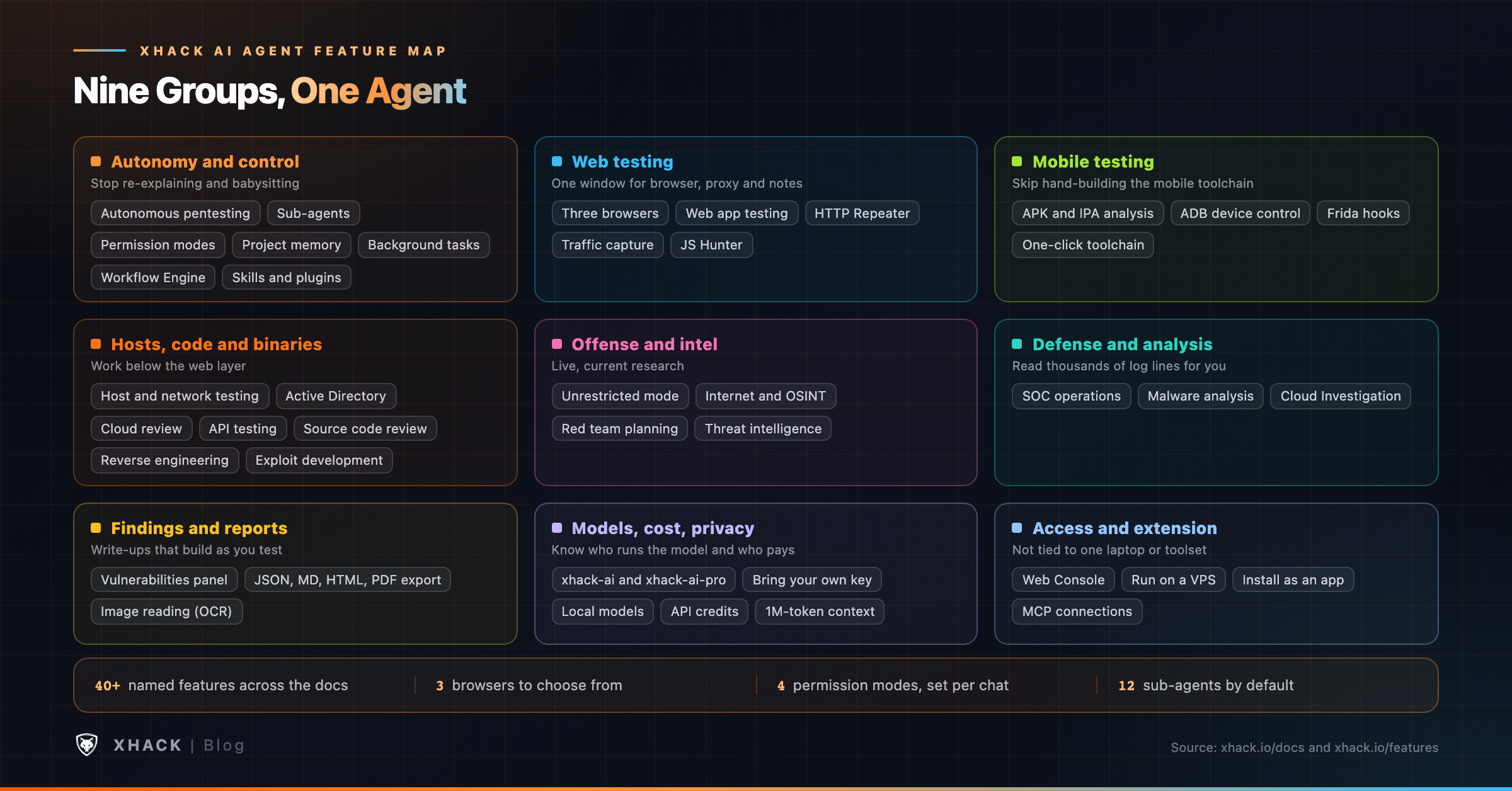
Task: Select the Web Console tag
Action: 1063,579
